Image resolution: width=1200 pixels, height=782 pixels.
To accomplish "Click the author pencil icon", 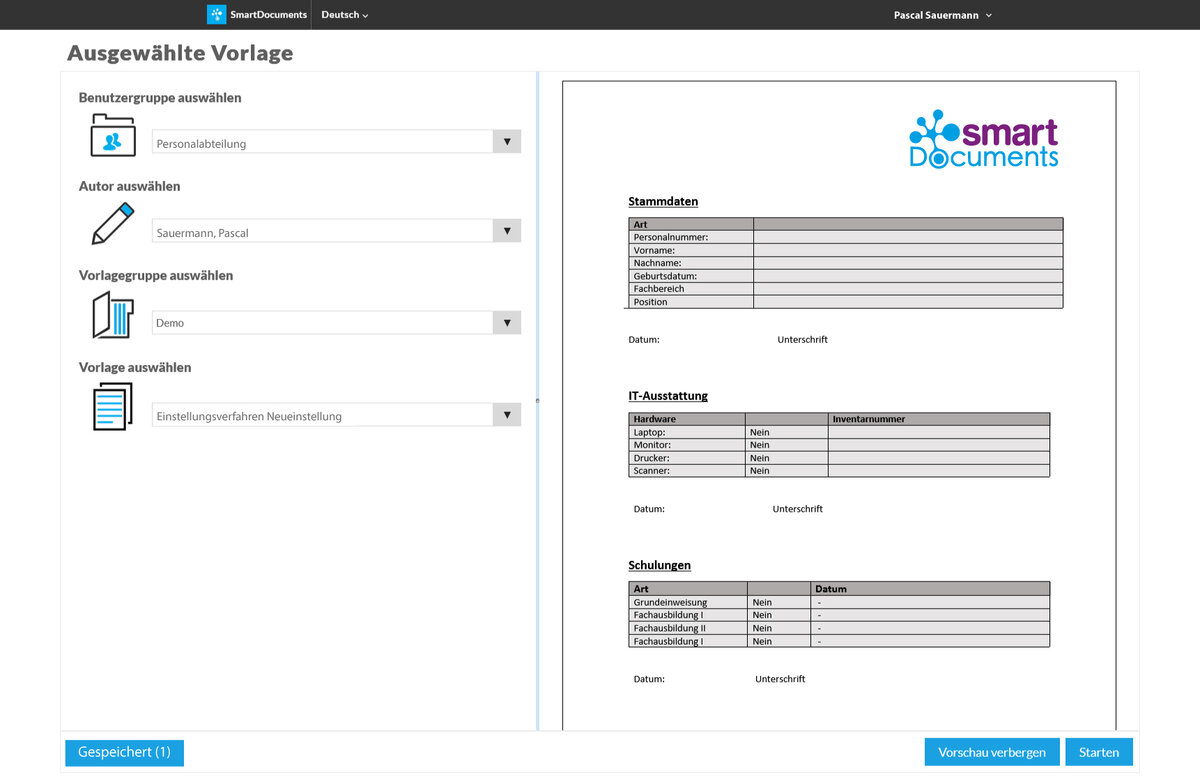I will pos(113,224).
